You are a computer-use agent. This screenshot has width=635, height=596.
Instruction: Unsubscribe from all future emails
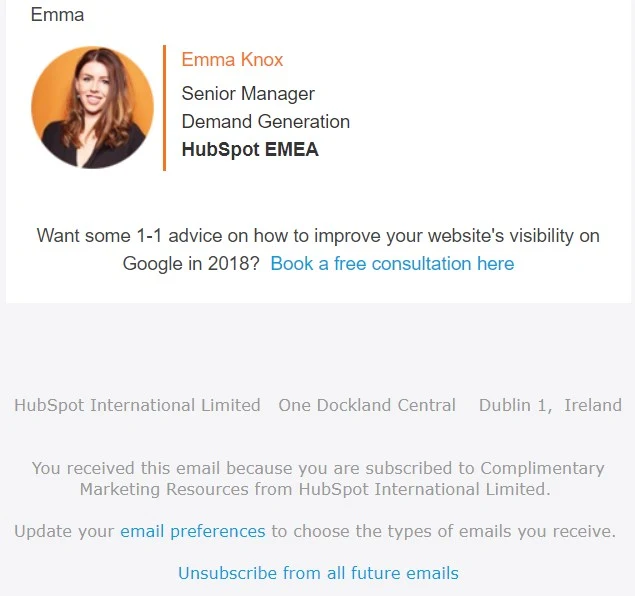coord(318,573)
